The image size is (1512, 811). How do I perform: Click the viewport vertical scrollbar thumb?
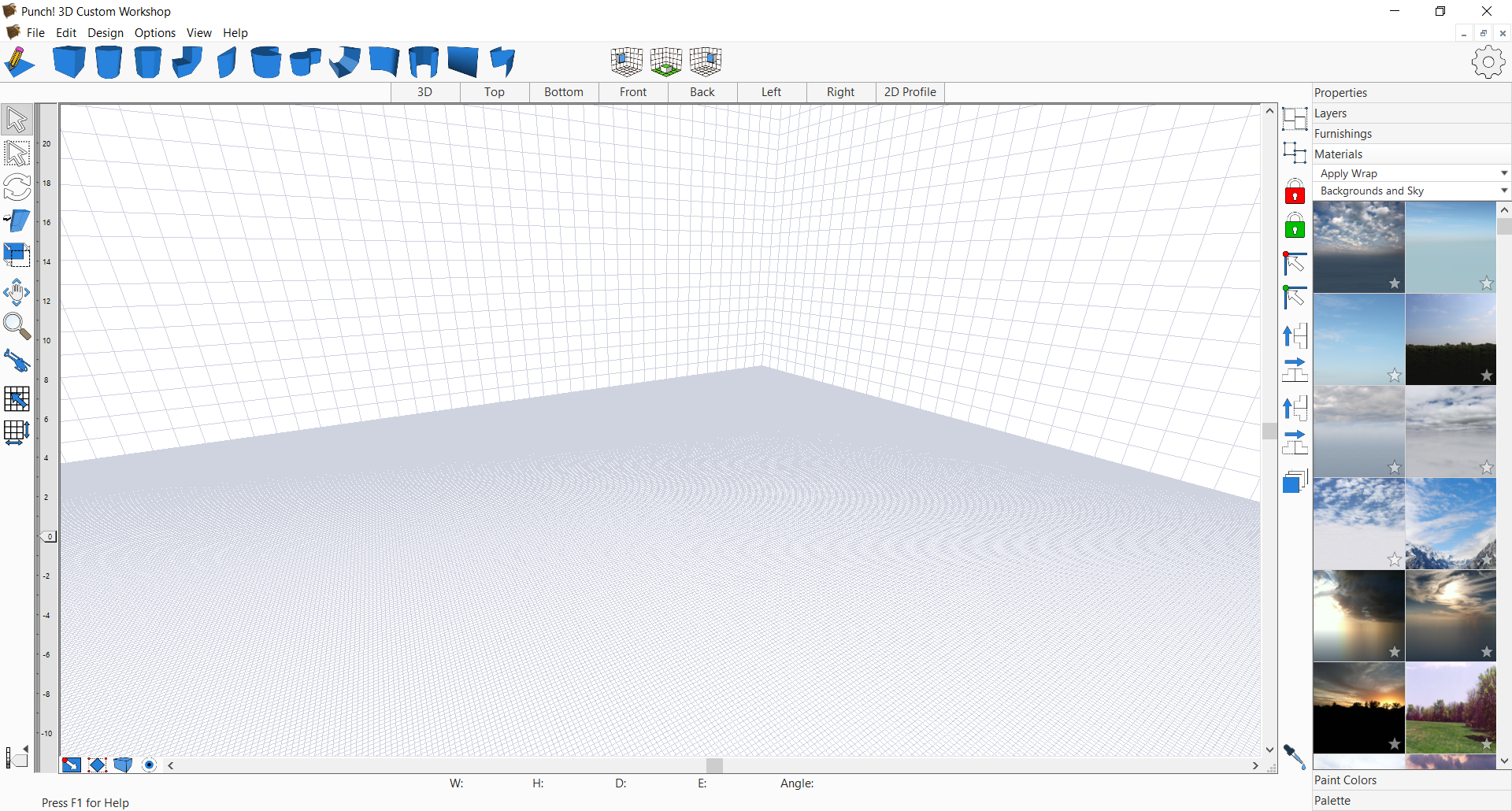[x=1269, y=431]
